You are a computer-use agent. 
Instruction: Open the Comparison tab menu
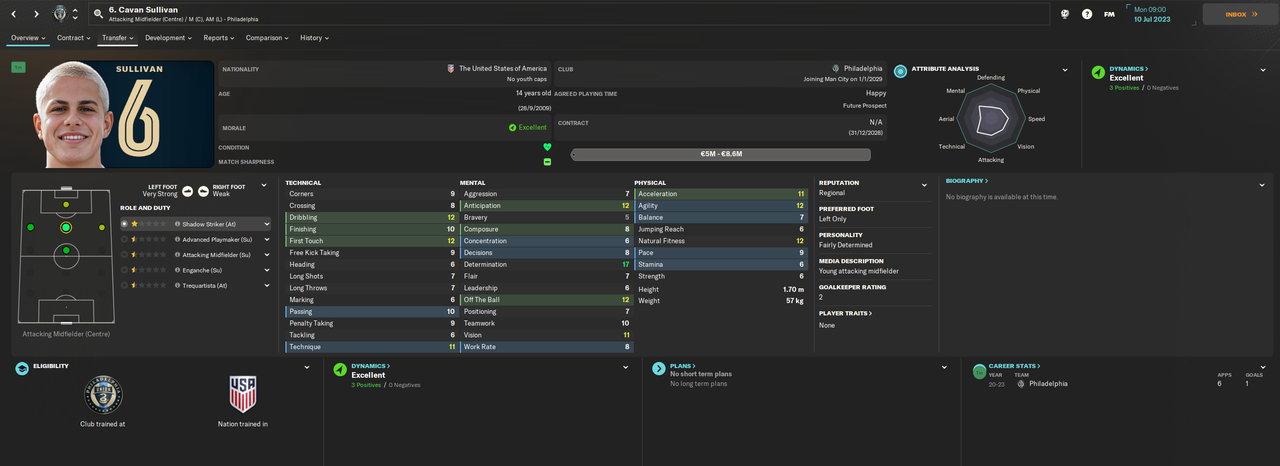[267, 38]
